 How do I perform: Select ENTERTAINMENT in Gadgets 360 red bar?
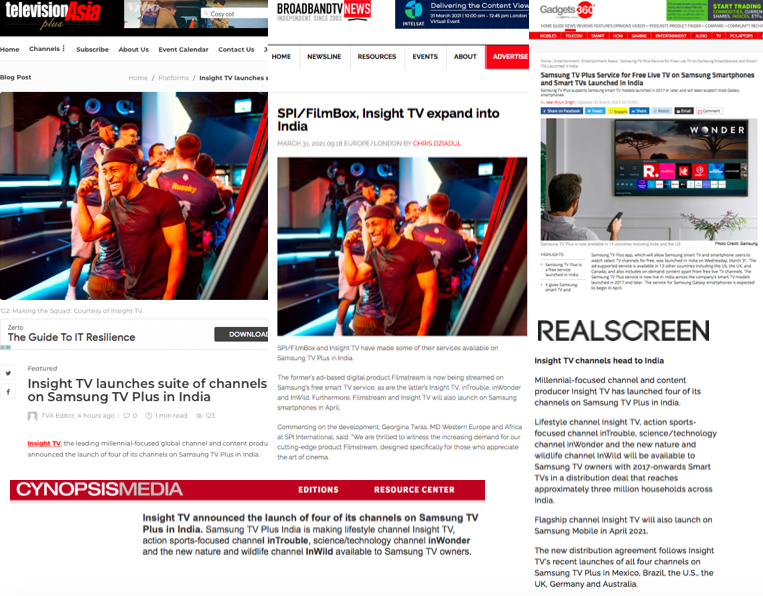[671, 36]
